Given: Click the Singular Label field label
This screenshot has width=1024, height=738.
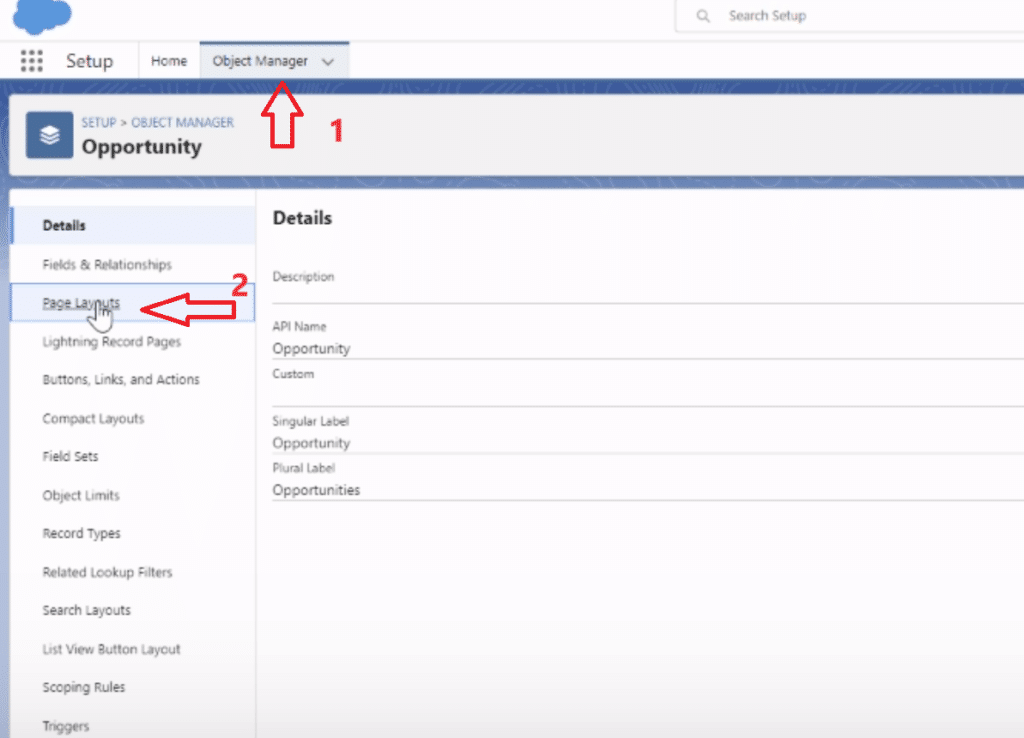Looking at the screenshot, I should click(x=311, y=421).
